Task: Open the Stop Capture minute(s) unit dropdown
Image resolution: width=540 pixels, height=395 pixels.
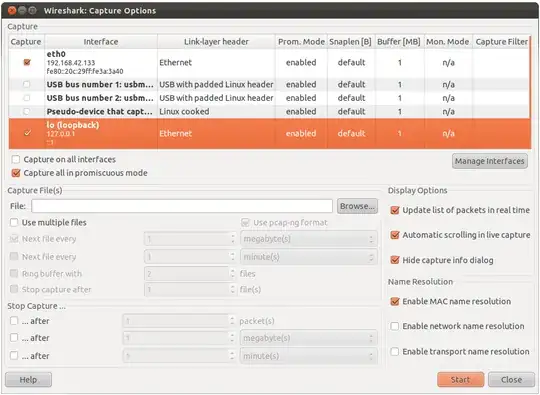Action: point(309,356)
